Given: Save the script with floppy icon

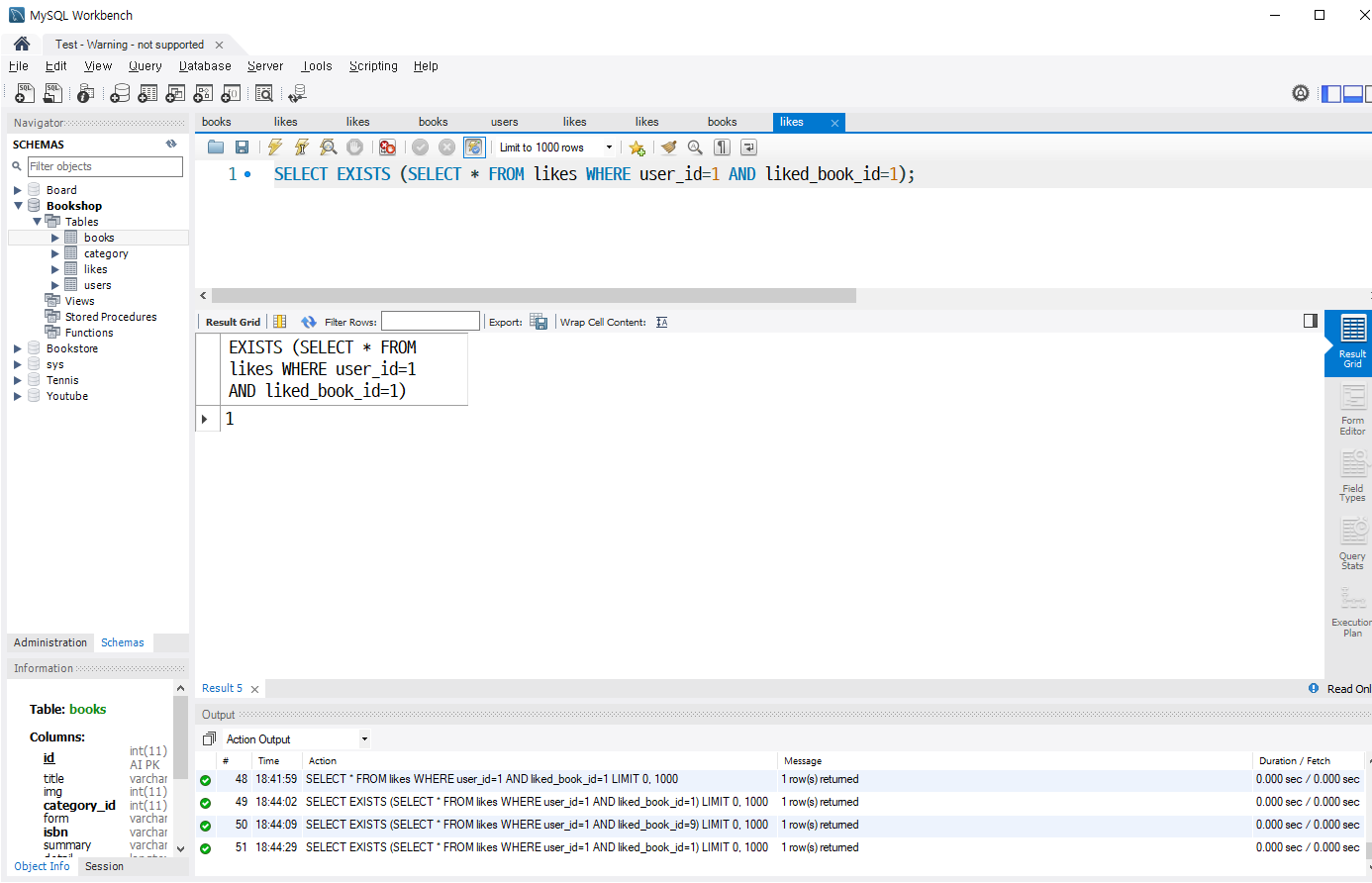Looking at the screenshot, I should coord(242,147).
